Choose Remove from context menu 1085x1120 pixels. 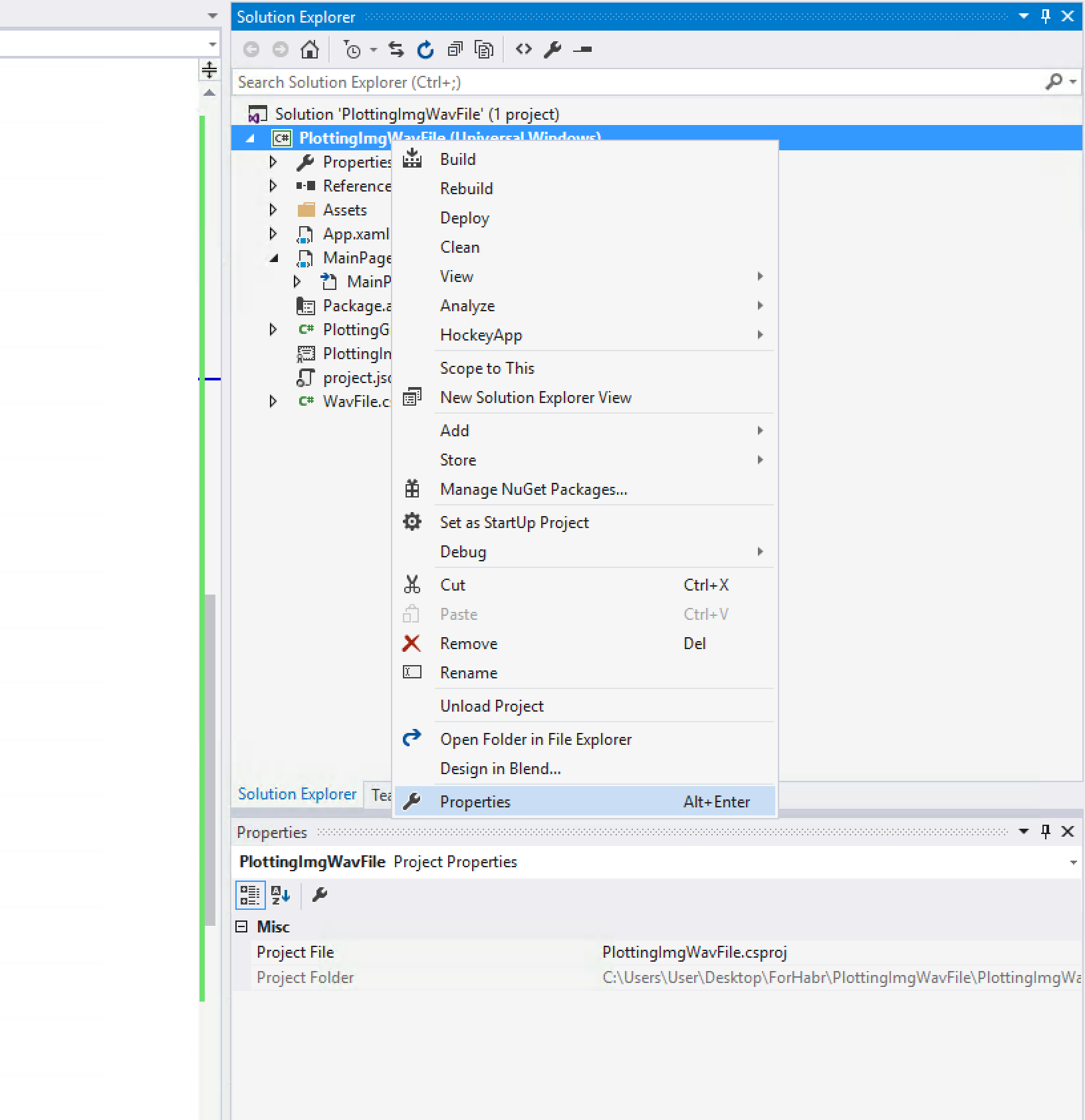point(586,644)
